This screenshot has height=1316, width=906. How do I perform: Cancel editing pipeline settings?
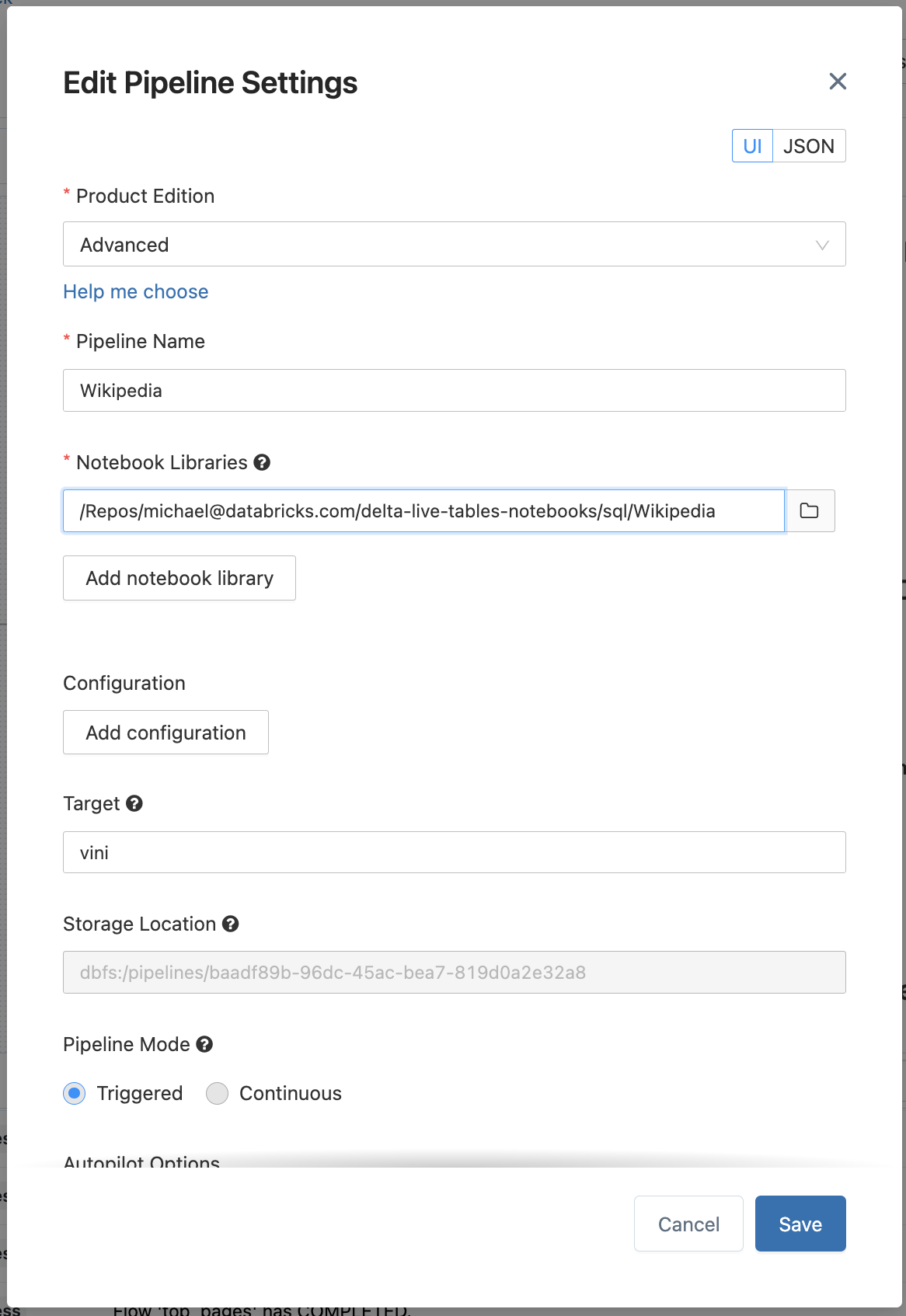coord(688,1224)
